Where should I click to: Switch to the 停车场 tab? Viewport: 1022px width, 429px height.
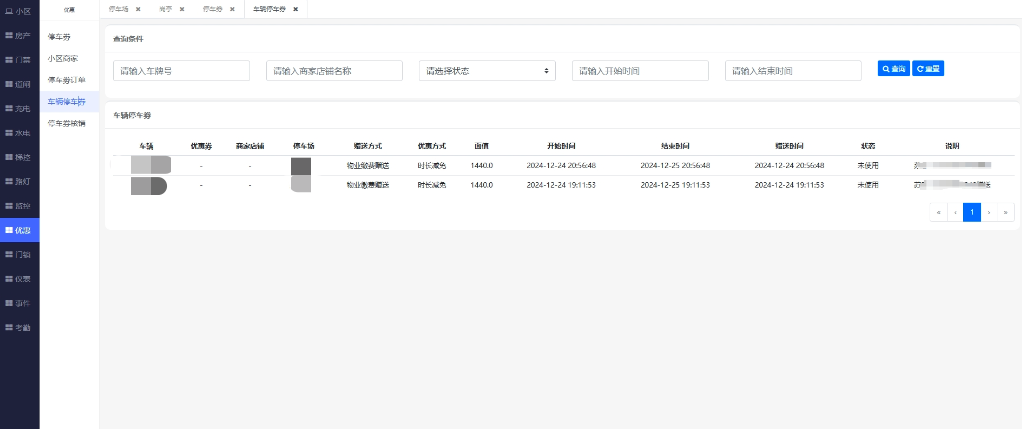point(119,9)
